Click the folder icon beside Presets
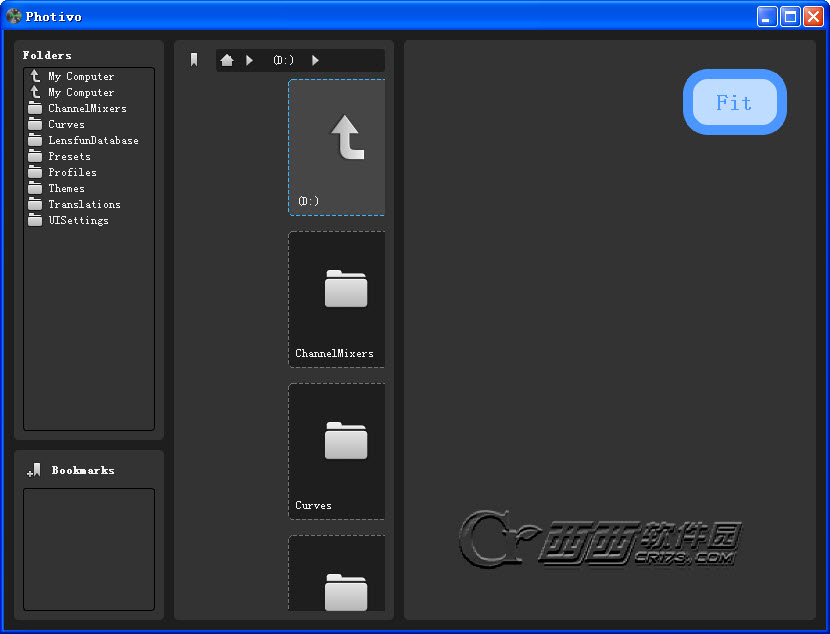This screenshot has width=830, height=634. (x=35, y=156)
